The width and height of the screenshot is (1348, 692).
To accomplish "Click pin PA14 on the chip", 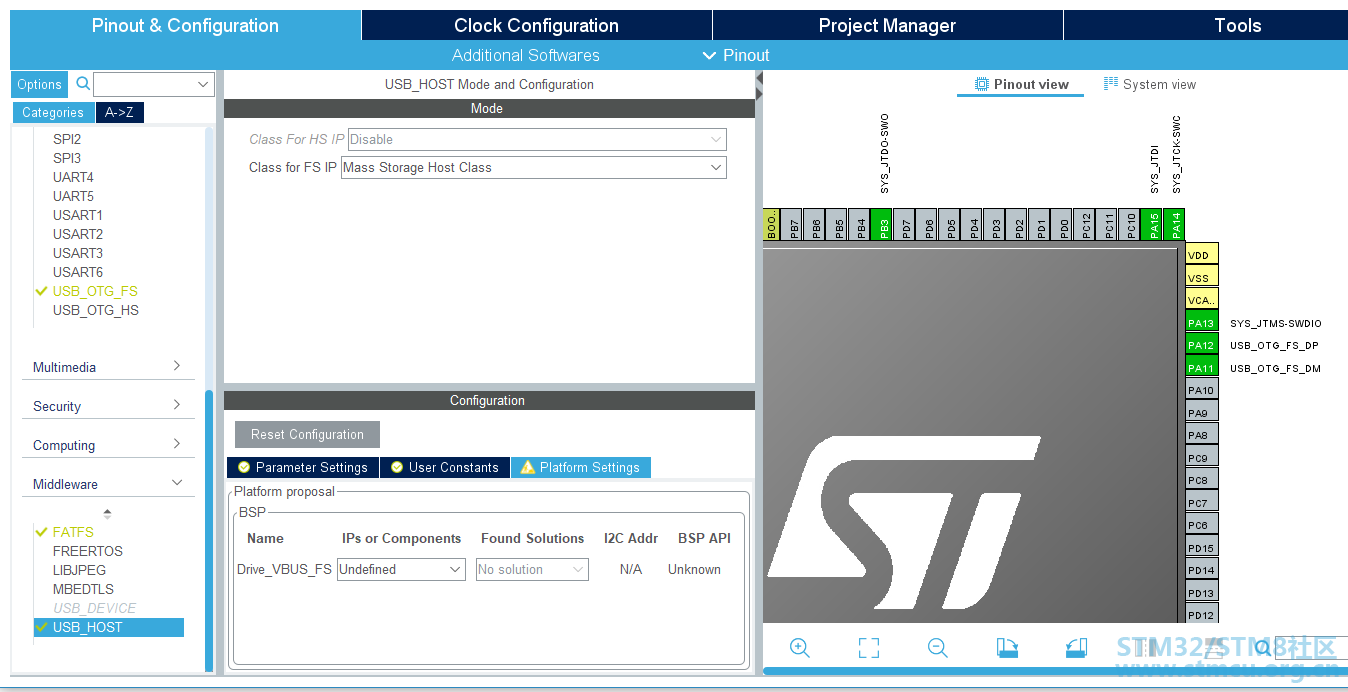I will click(1175, 226).
